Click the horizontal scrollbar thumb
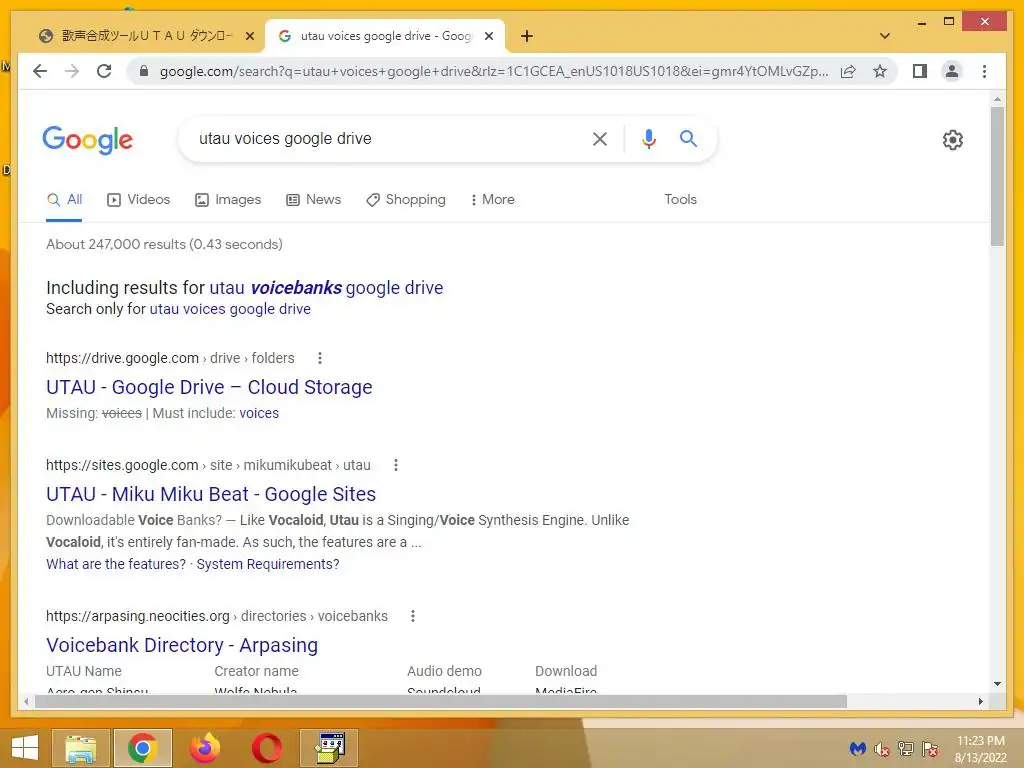 click(441, 701)
